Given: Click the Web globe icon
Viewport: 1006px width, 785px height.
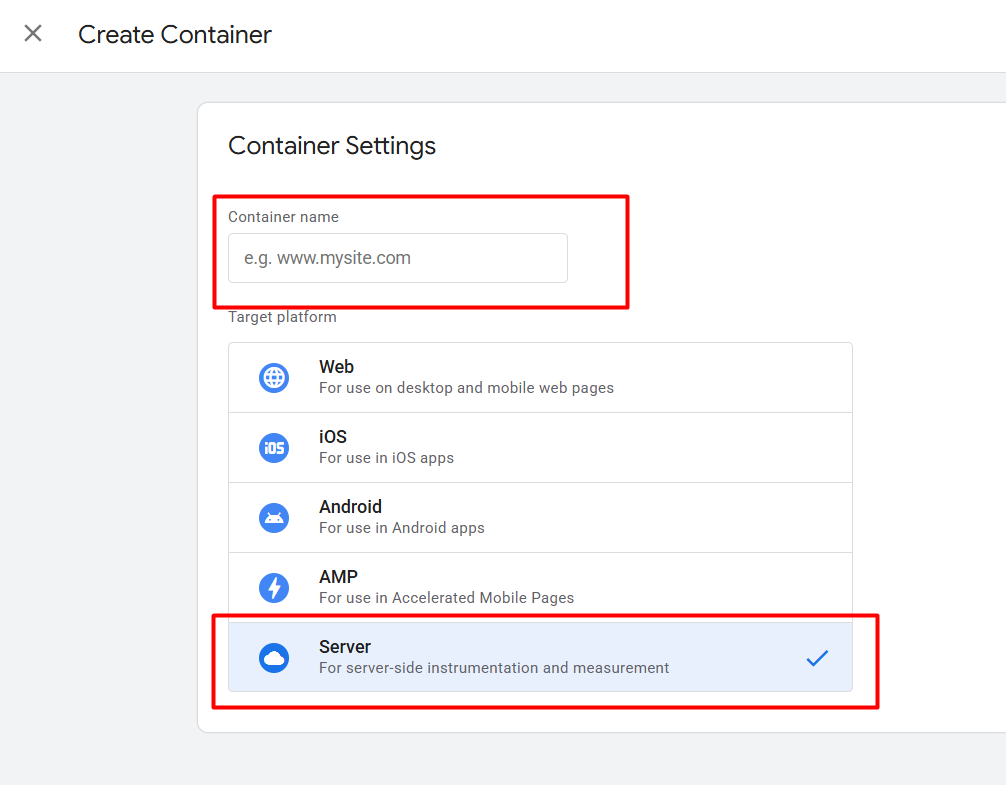Looking at the screenshot, I should [274, 378].
